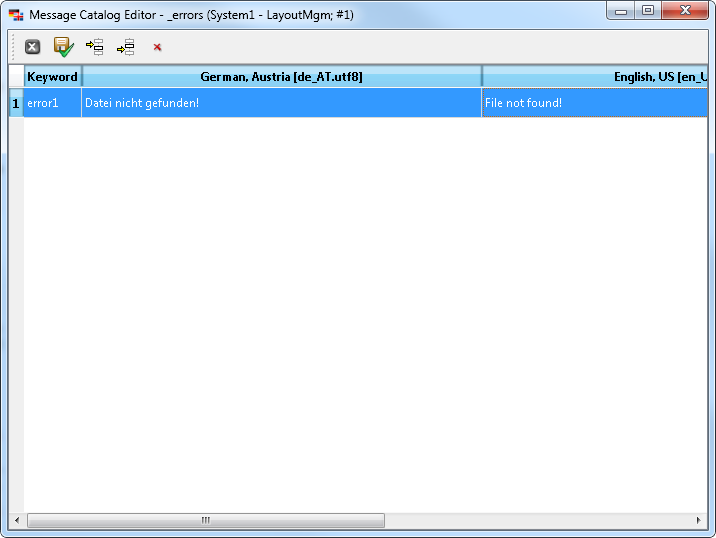The height and width of the screenshot is (538, 716).
Task: Click the Message Catalog Editor title bar app icon
Action: [x=16, y=15]
